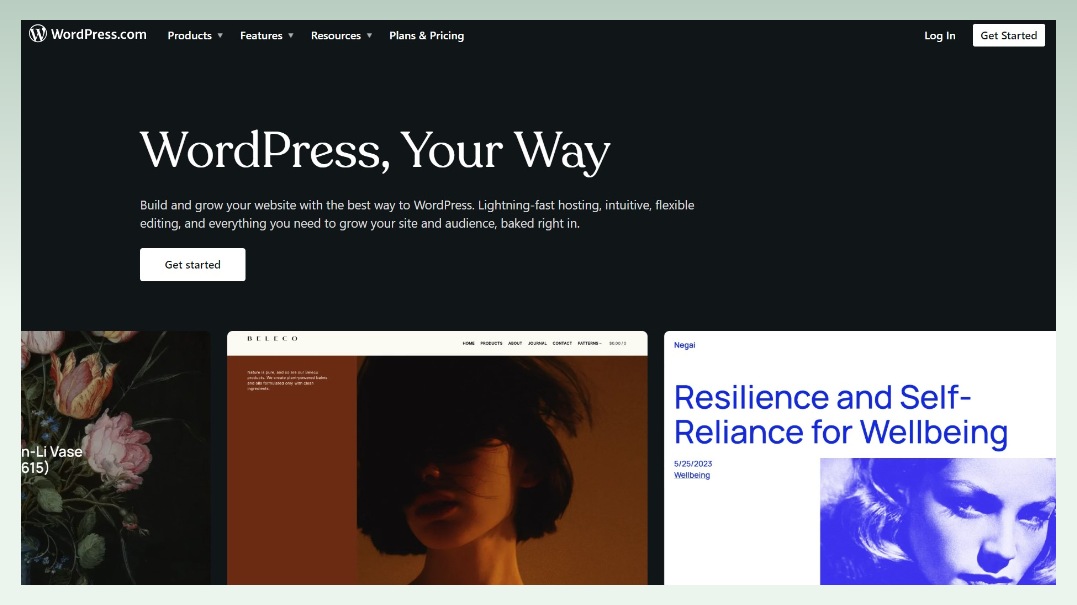Click CONTACT in the Beleco preview nav
The image size is (1077, 605).
(562, 343)
